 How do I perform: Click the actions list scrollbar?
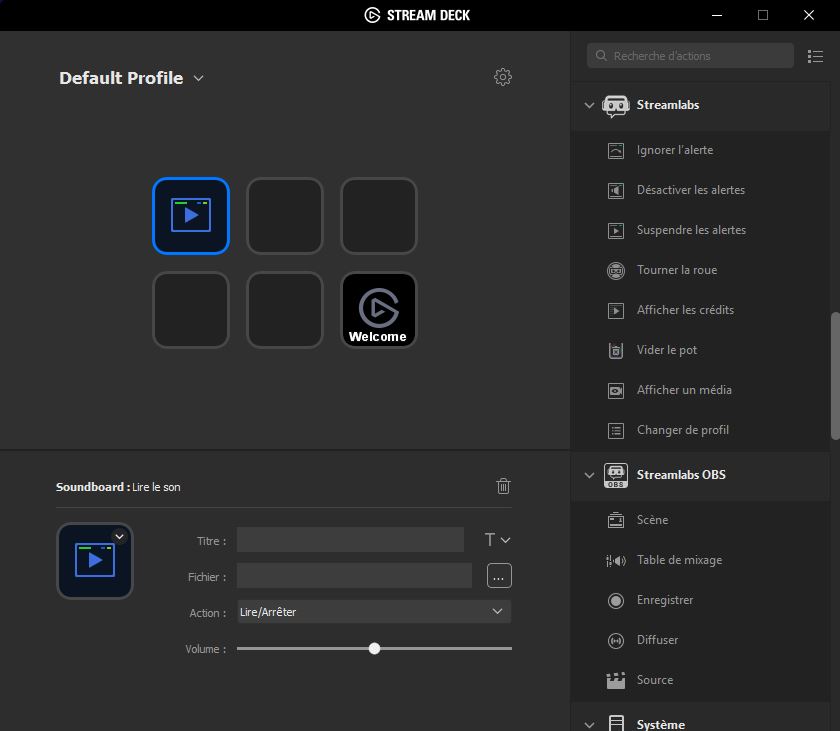835,376
